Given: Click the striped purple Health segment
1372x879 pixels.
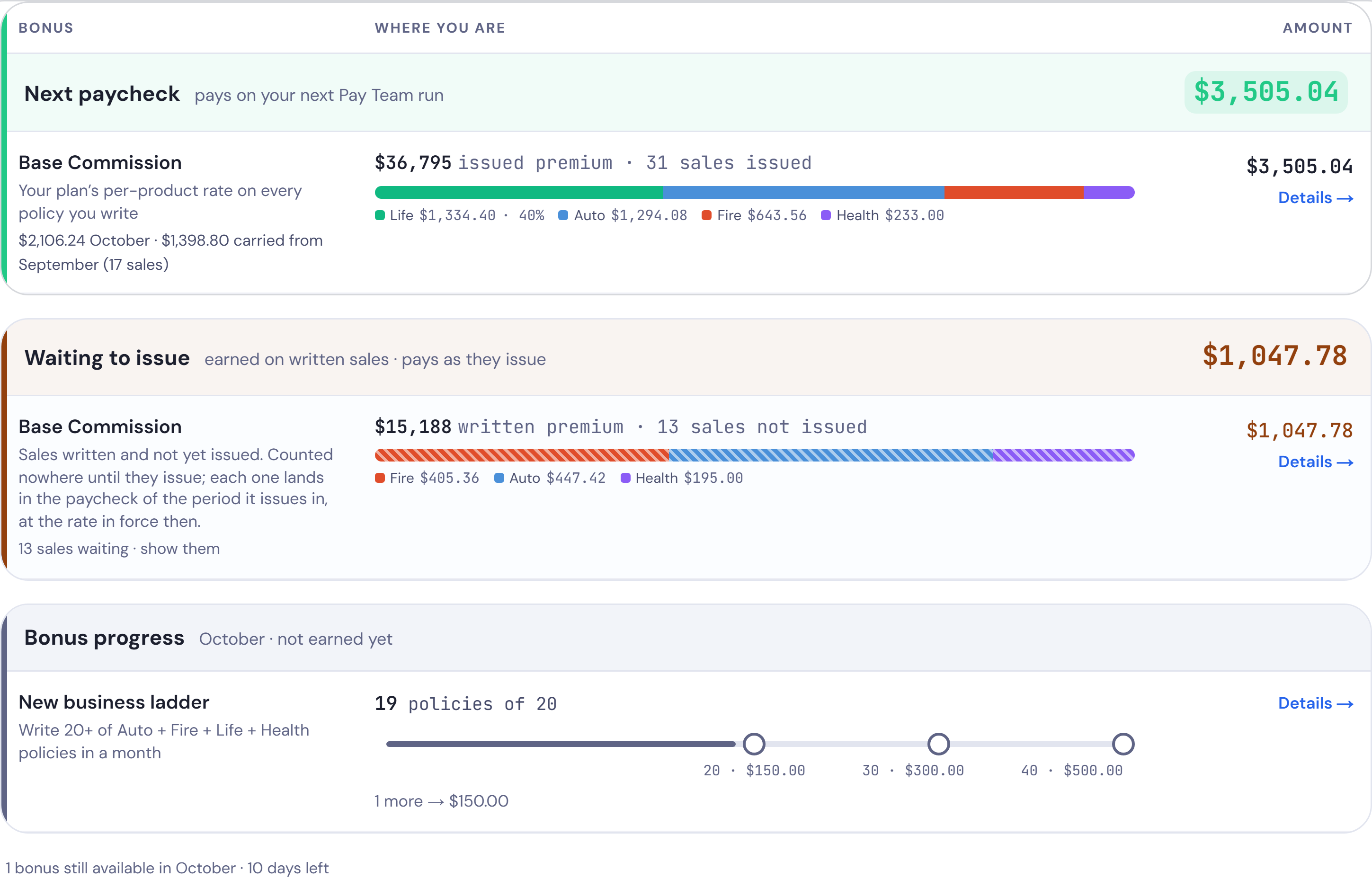Looking at the screenshot, I should click(x=1063, y=455).
